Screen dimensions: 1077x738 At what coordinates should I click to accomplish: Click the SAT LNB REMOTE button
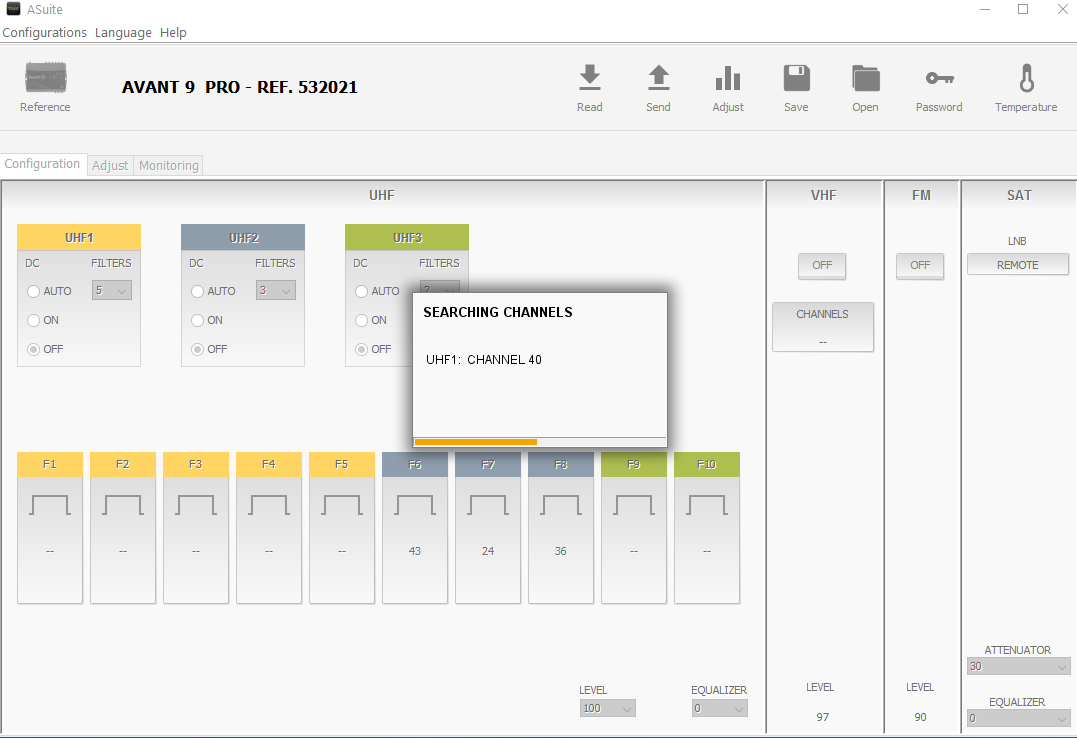tap(1018, 265)
